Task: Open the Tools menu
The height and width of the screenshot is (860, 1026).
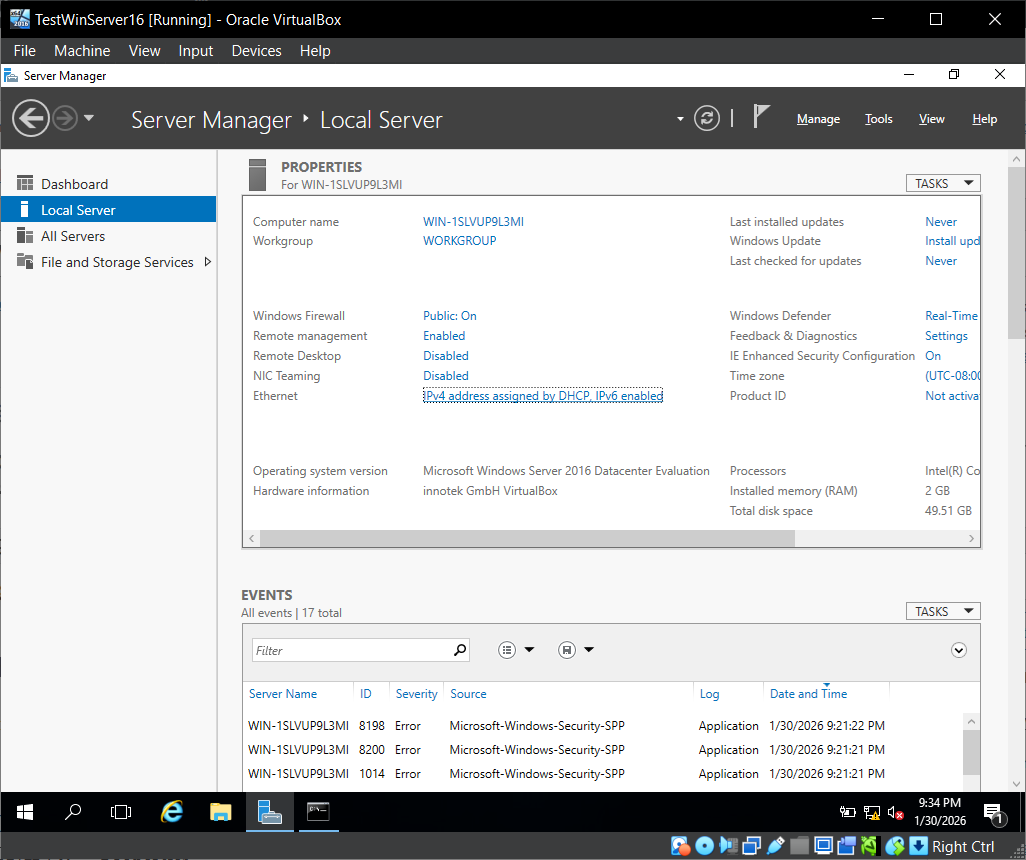Action: [x=878, y=119]
